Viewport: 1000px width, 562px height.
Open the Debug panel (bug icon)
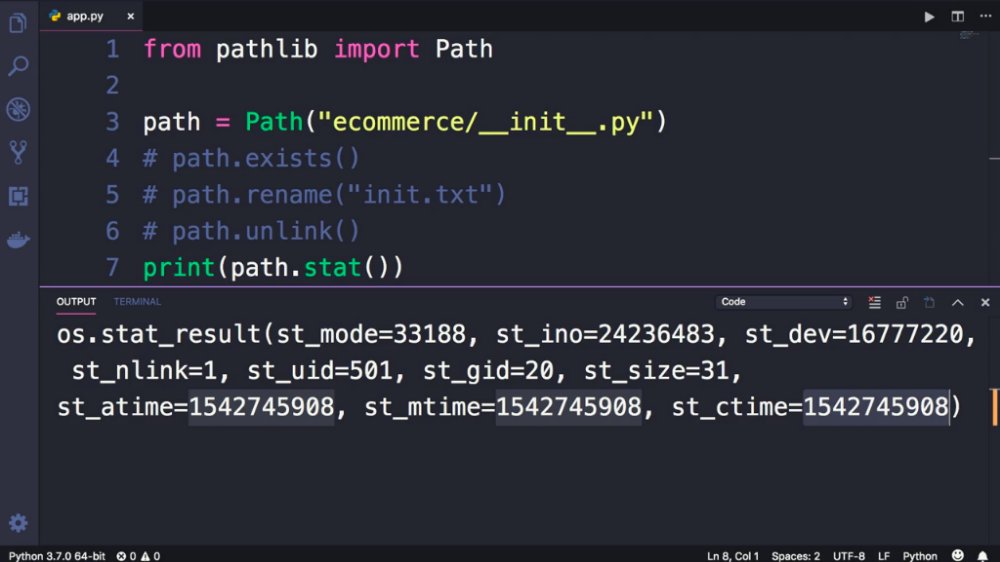click(18, 109)
